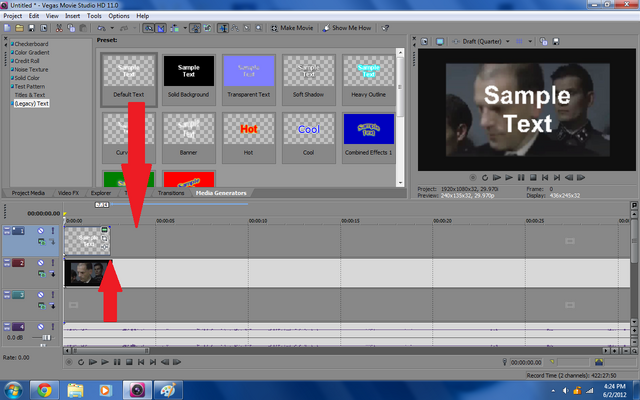Solo video track 2
This screenshot has width=640, height=400.
click(x=53, y=263)
